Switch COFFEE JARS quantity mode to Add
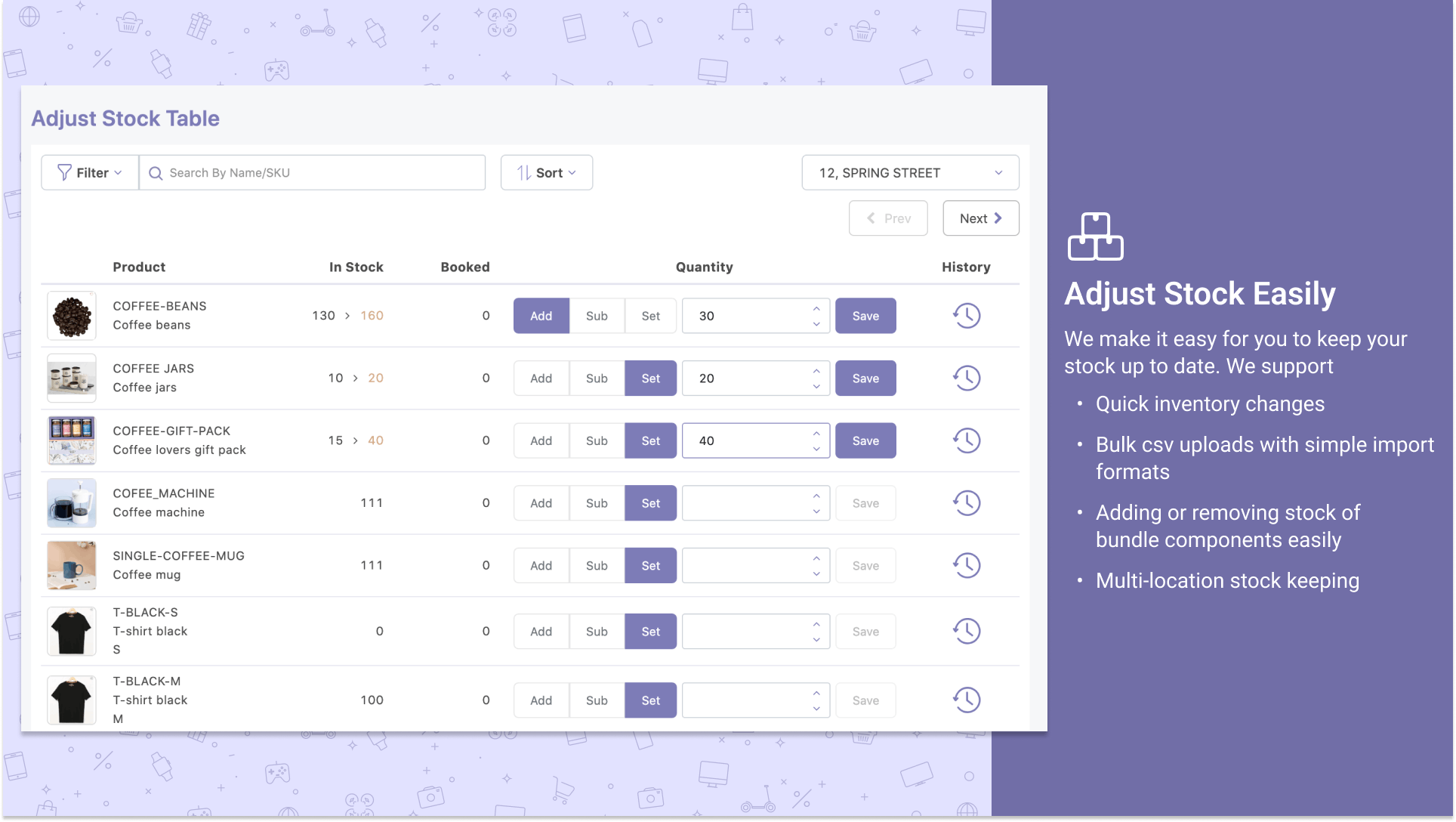1456x822 pixels. pyautogui.click(x=541, y=379)
